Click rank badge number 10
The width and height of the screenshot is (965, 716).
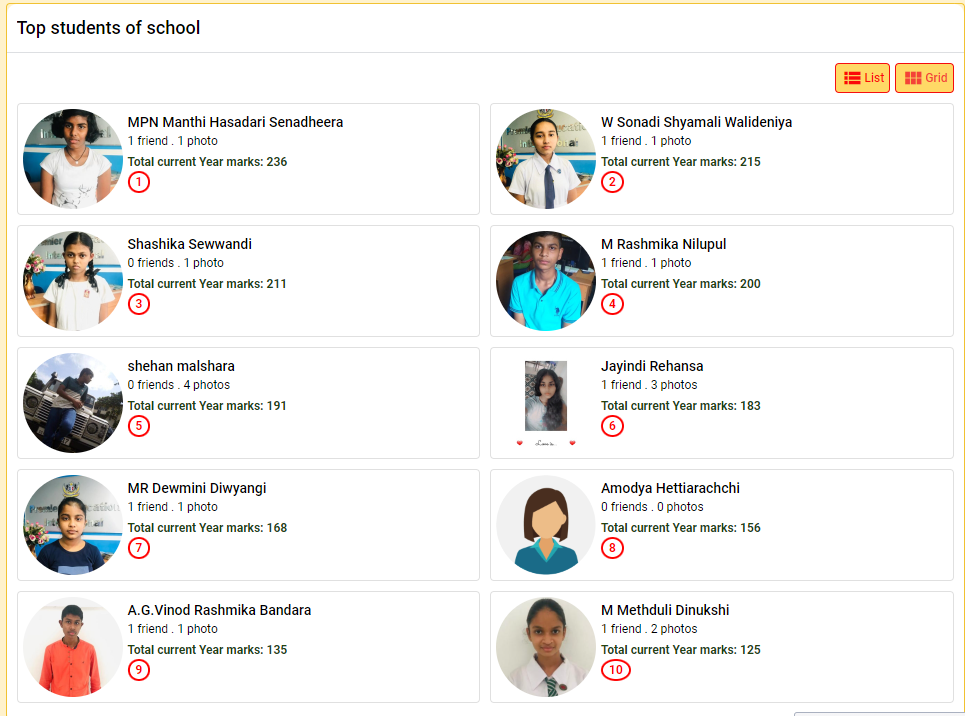[616, 670]
